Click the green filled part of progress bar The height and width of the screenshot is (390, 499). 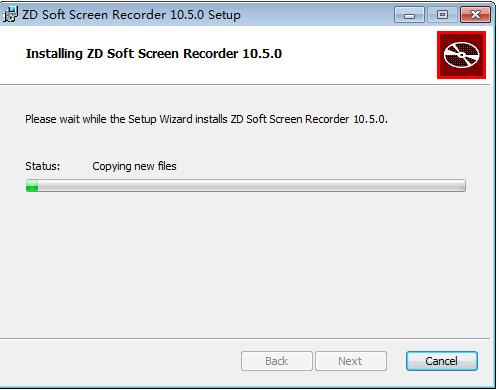coord(32,185)
